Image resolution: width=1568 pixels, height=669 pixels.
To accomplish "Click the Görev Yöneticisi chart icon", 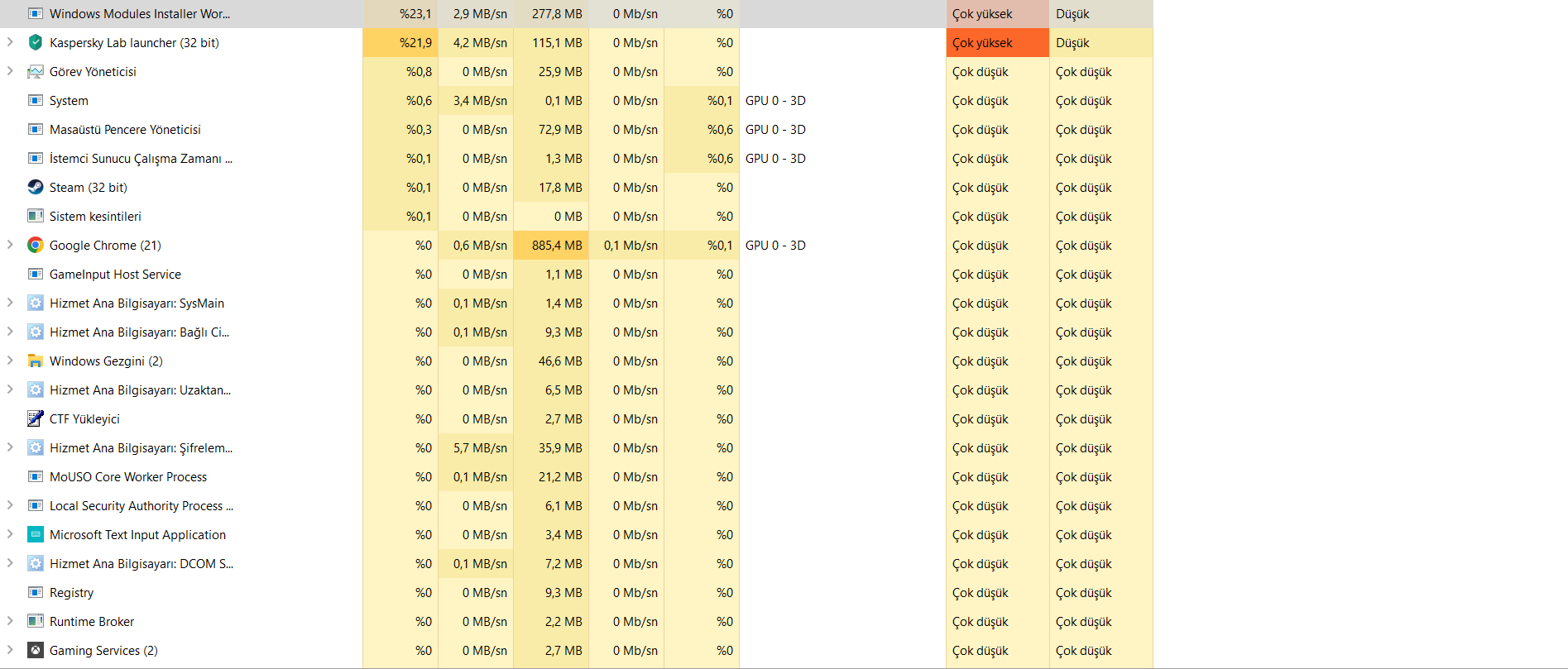I will click(x=35, y=71).
